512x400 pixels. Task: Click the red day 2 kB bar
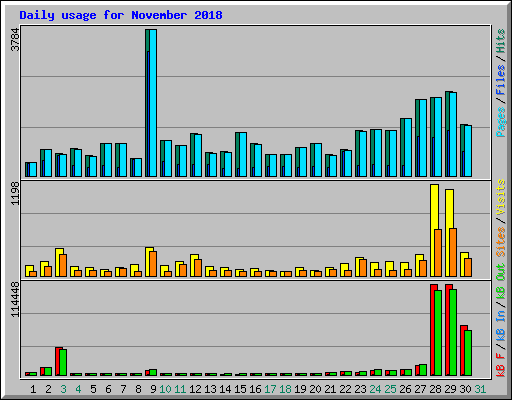point(42,371)
